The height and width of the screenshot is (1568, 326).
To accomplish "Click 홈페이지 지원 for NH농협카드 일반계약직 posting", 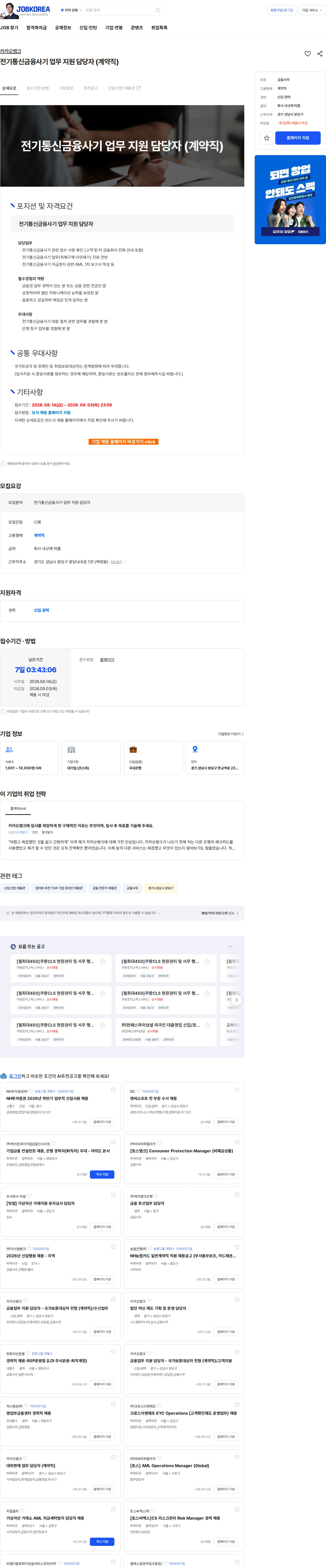I will click(x=226, y=1279).
